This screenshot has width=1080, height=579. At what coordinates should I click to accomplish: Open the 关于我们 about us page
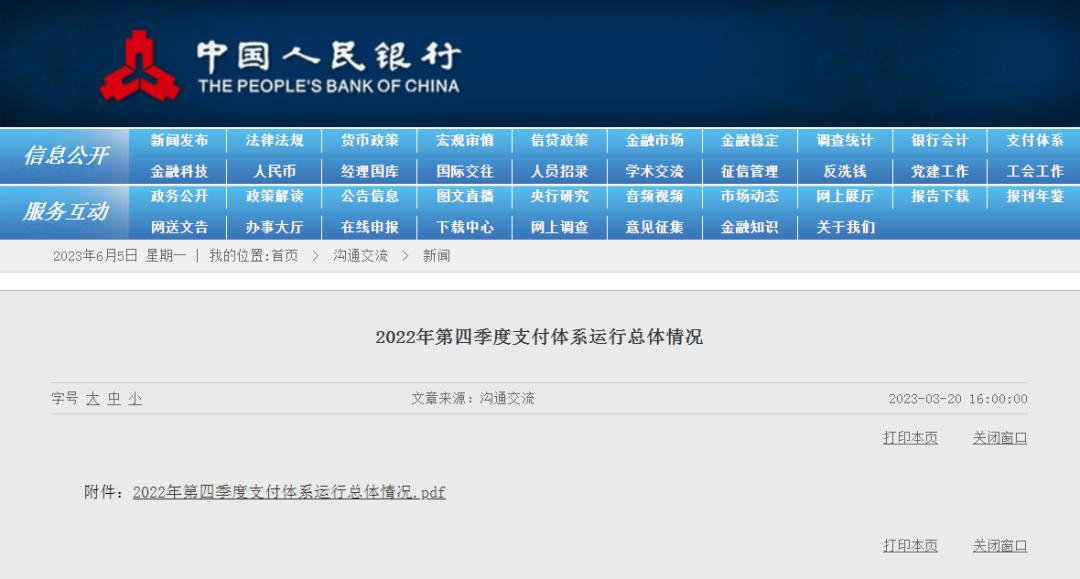(843, 227)
